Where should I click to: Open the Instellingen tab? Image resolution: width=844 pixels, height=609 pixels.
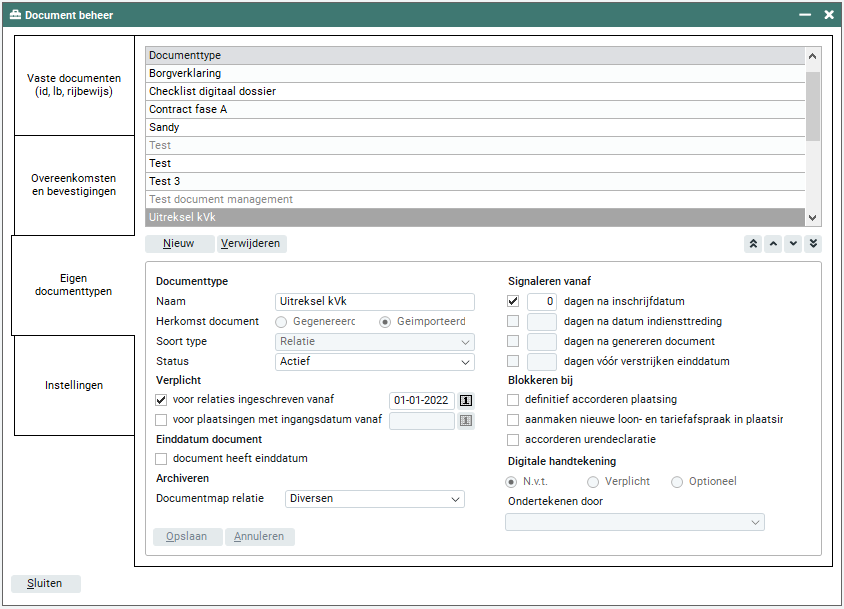pyautogui.click(x=74, y=385)
